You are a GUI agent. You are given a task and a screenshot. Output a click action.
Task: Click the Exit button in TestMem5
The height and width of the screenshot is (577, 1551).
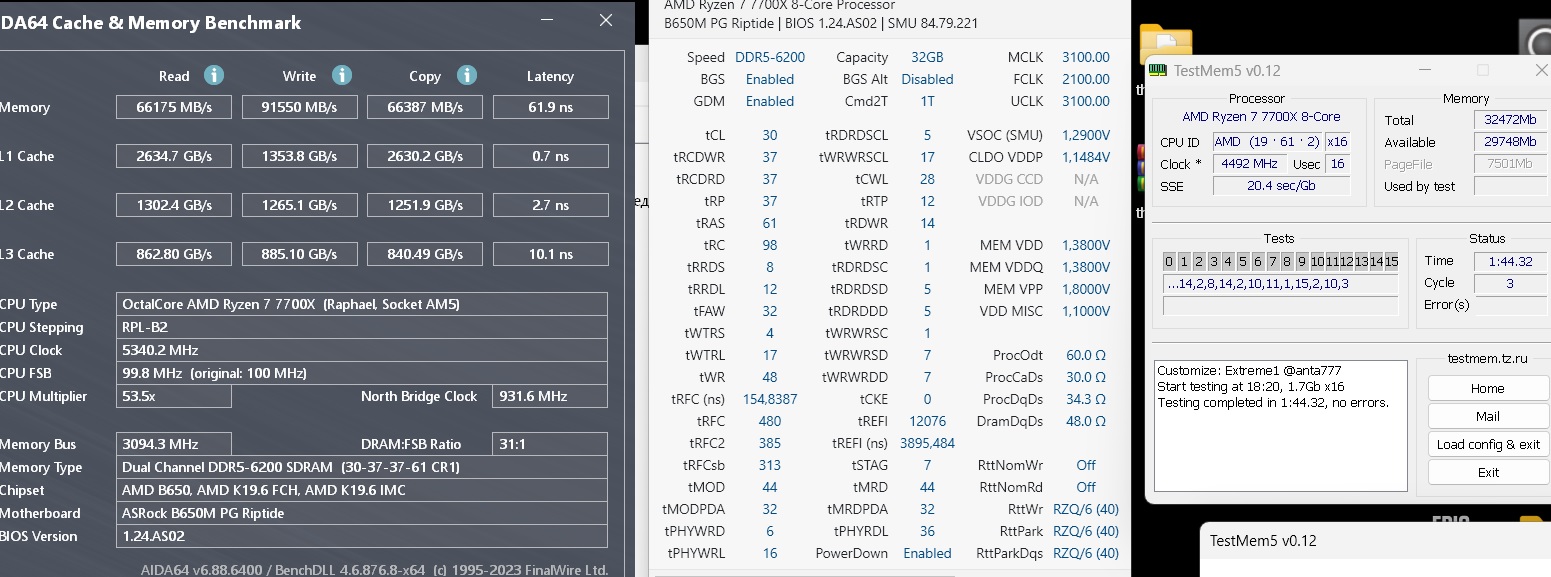tap(1487, 472)
